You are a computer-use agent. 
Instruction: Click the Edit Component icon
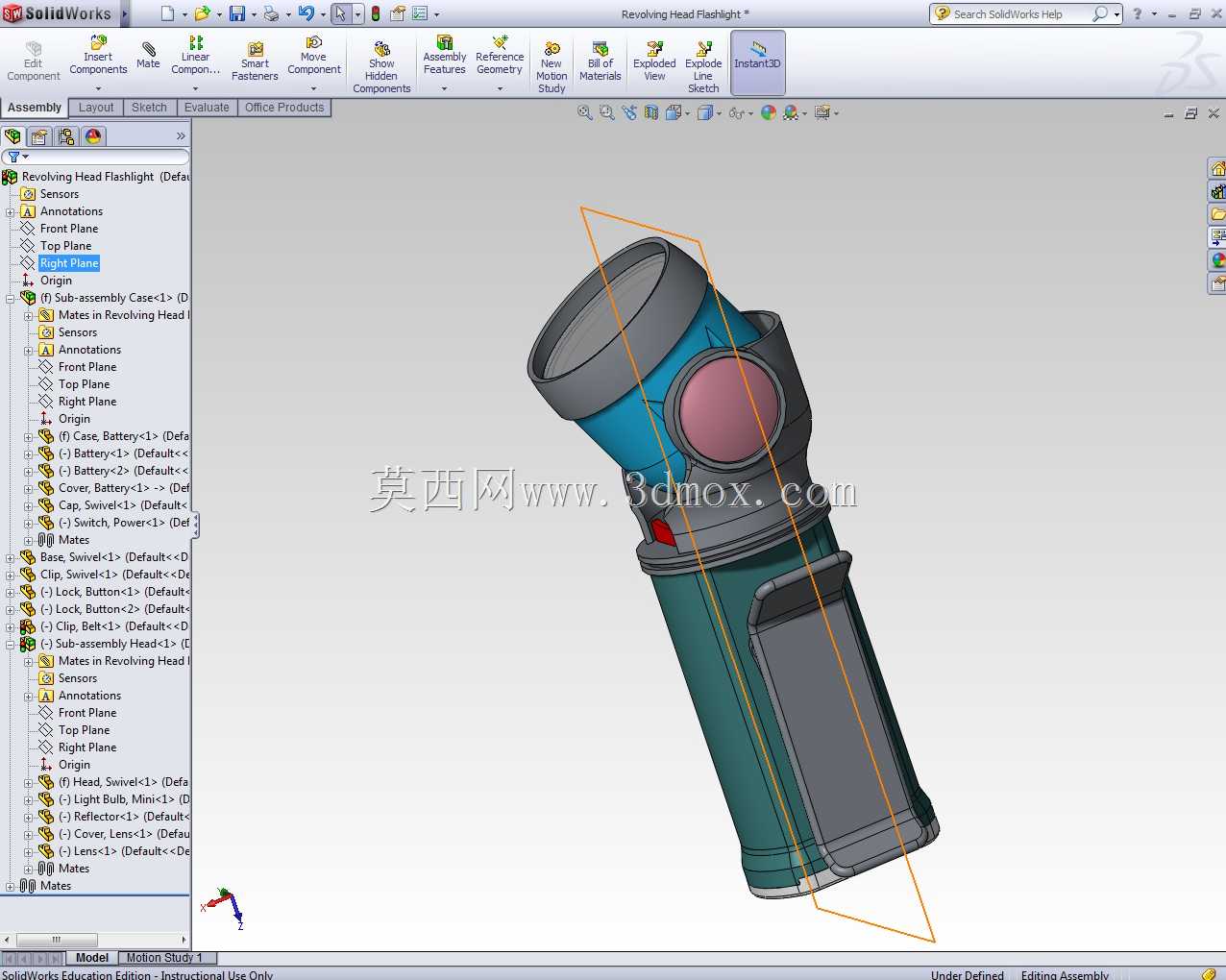[x=34, y=61]
